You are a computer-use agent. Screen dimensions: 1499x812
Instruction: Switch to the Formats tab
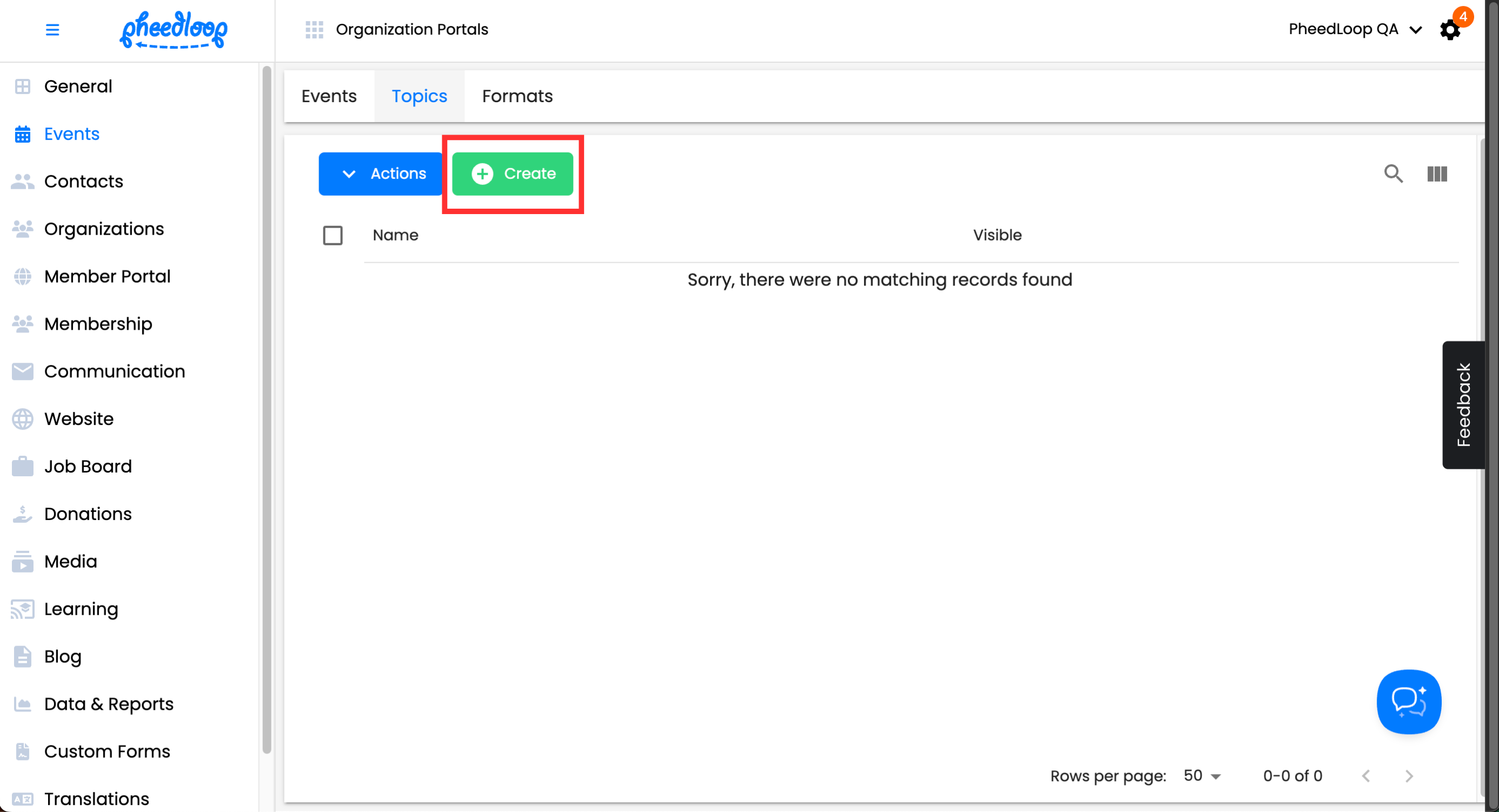click(517, 96)
